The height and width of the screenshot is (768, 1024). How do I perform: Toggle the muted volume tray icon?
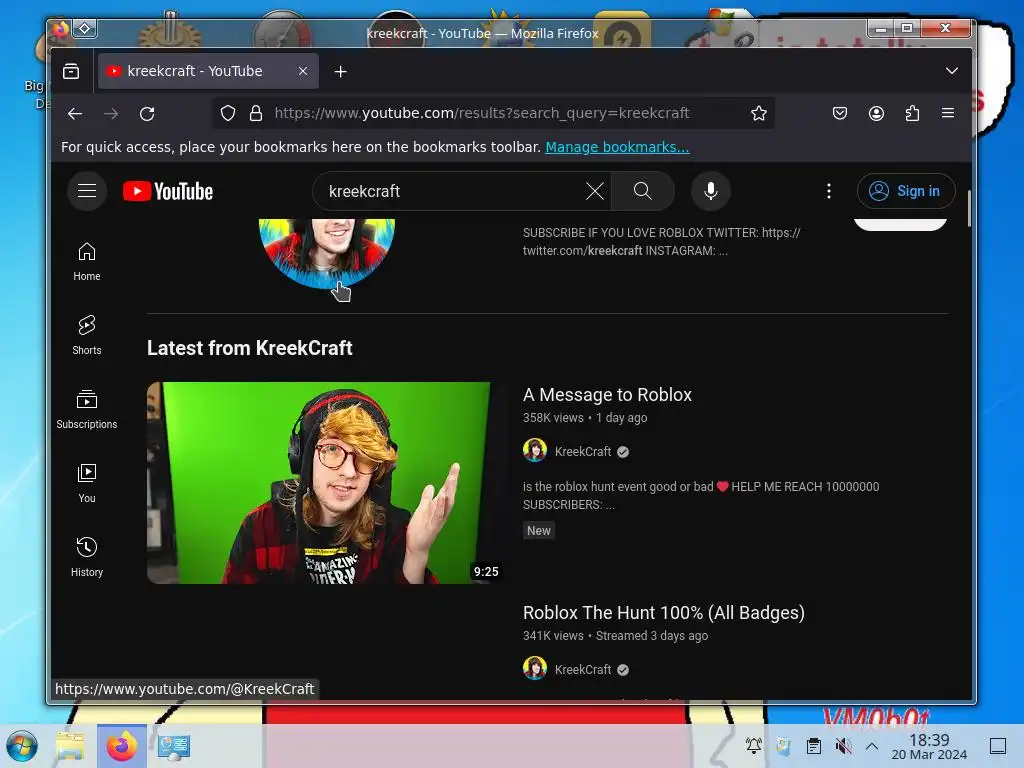tap(843, 745)
